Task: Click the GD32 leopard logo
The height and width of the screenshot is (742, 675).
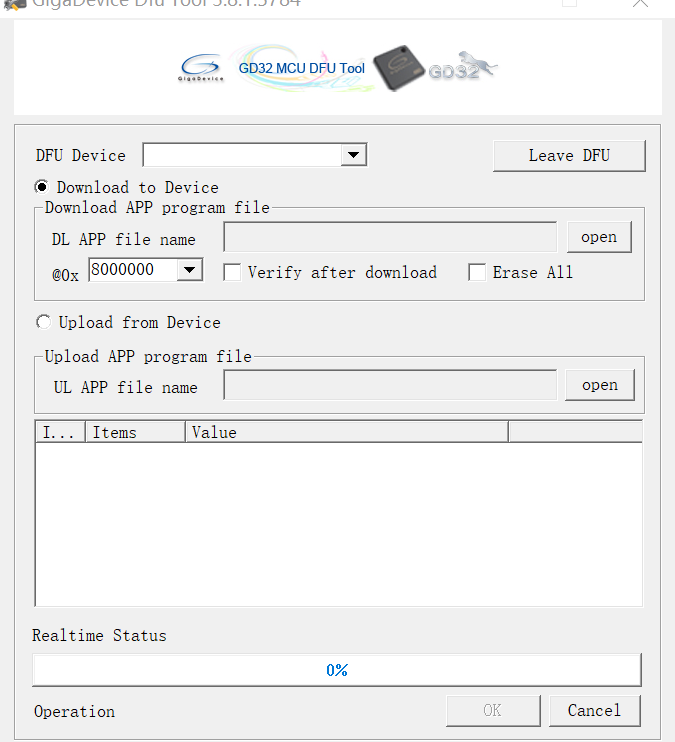Action: 463,66
